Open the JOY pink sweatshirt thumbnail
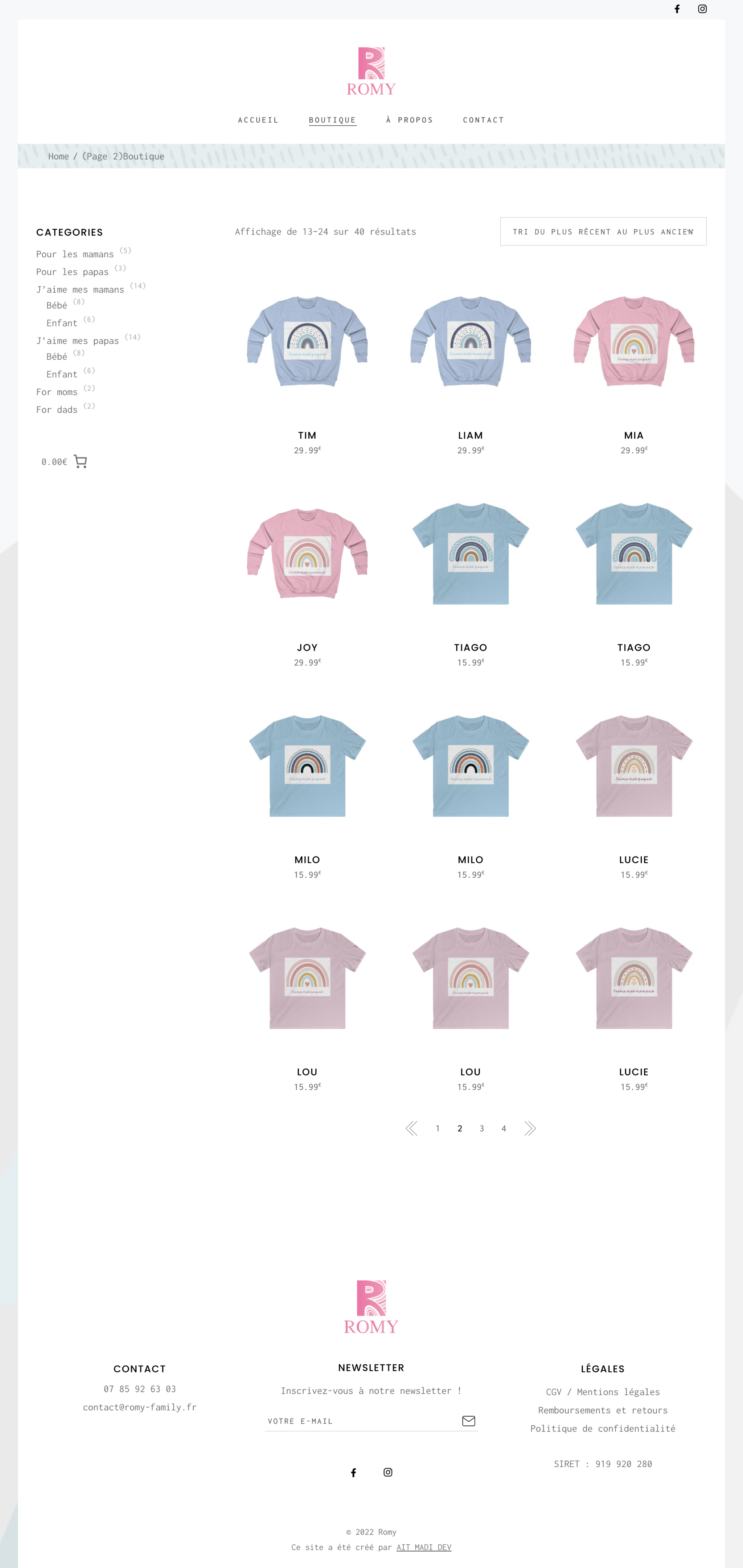 pos(307,553)
